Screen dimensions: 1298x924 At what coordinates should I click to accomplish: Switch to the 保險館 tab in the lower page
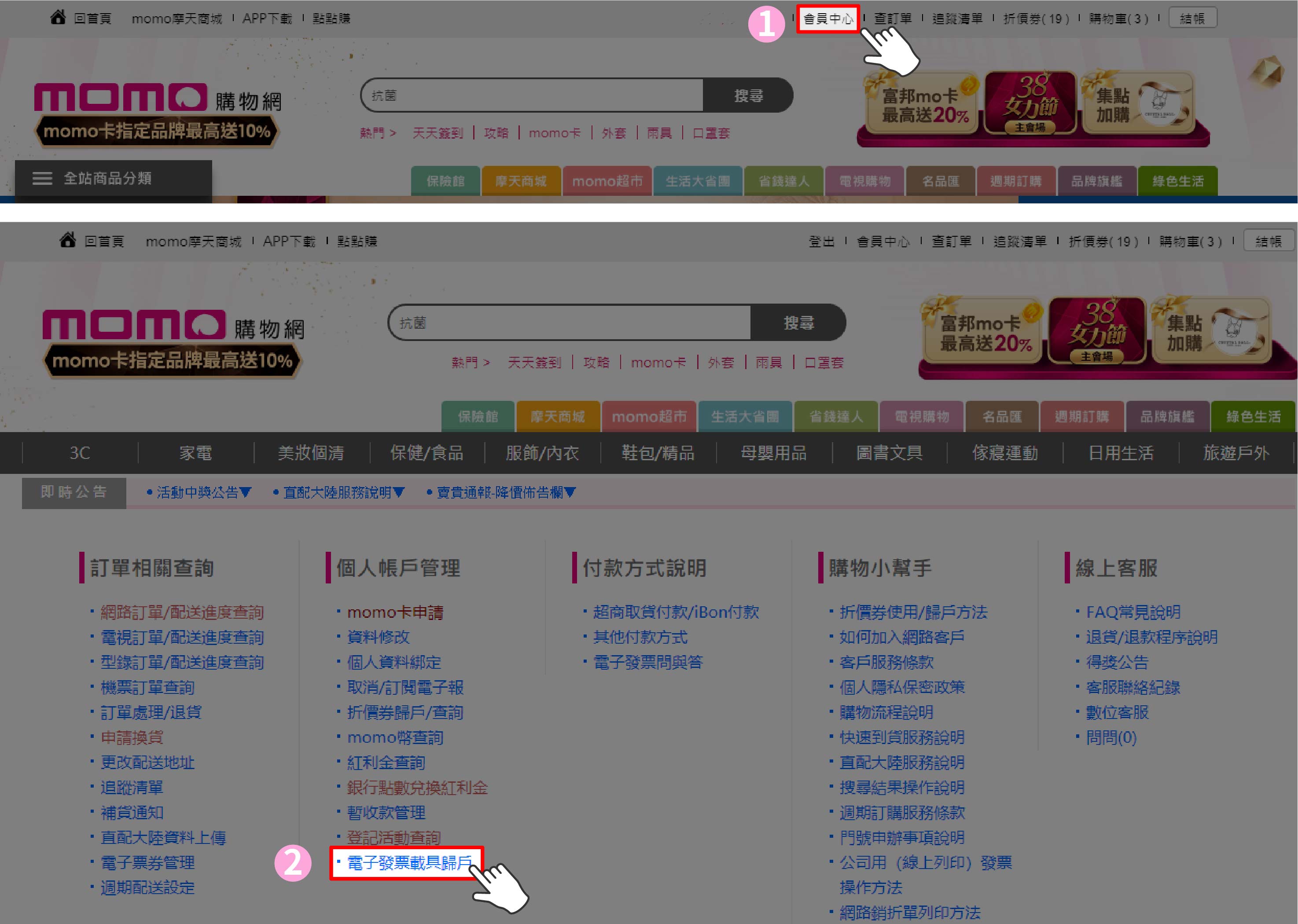click(x=478, y=417)
